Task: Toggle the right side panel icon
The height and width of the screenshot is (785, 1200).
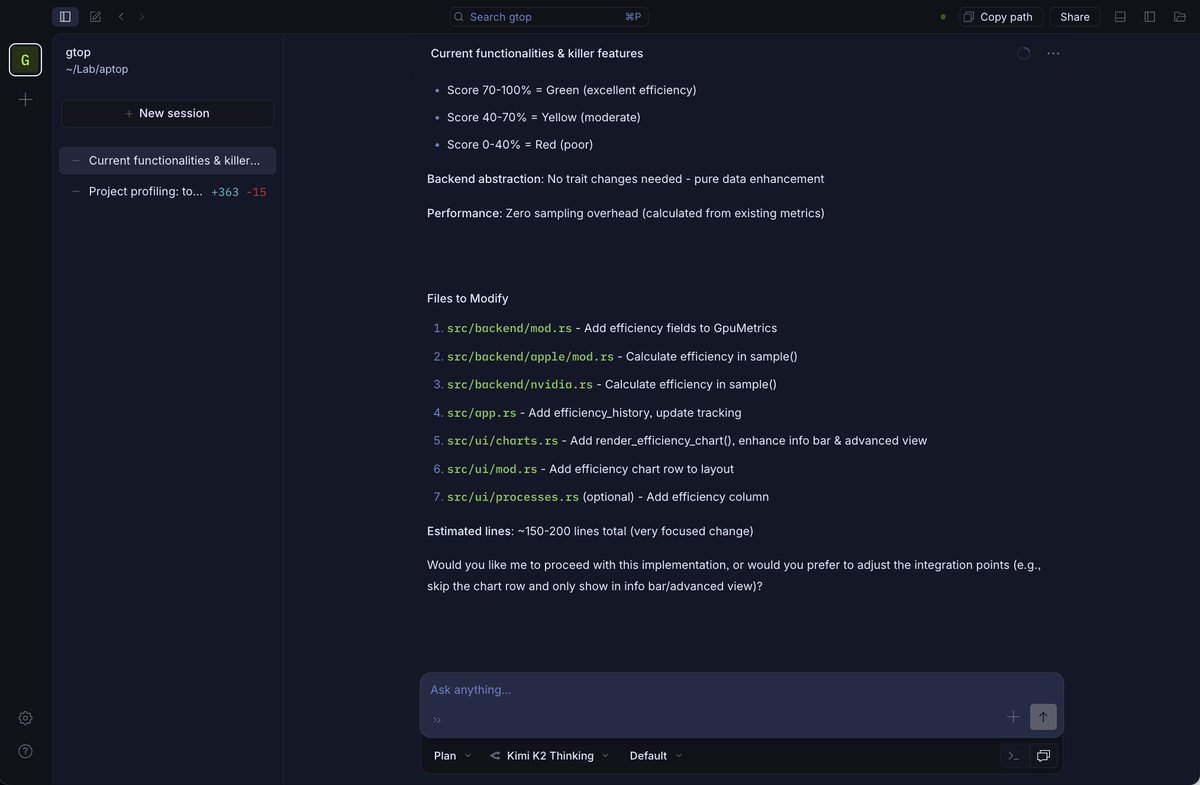Action: pyautogui.click(x=1150, y=17)
